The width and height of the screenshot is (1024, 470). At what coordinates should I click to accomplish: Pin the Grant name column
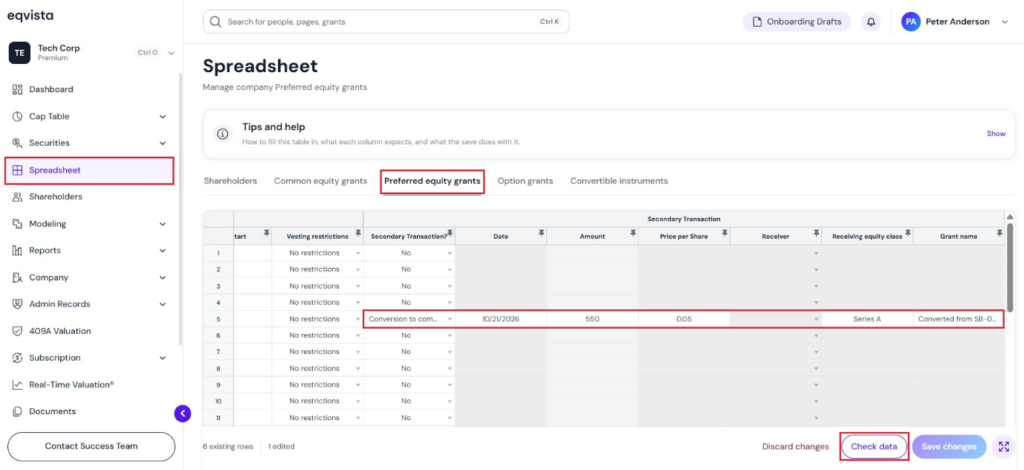[999, 233]
